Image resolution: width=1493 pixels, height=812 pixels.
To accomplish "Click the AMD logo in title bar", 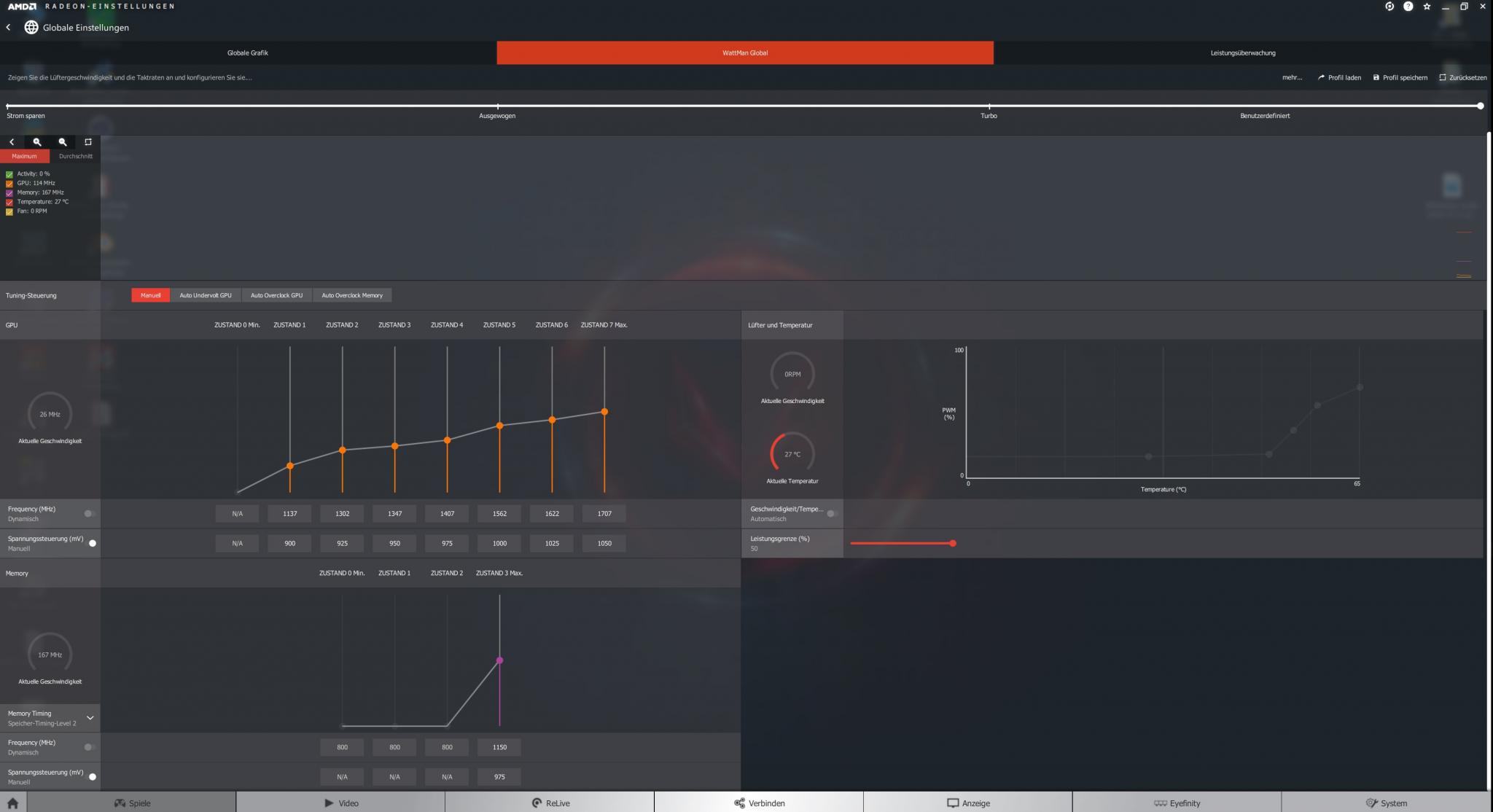I will (22, 7).
